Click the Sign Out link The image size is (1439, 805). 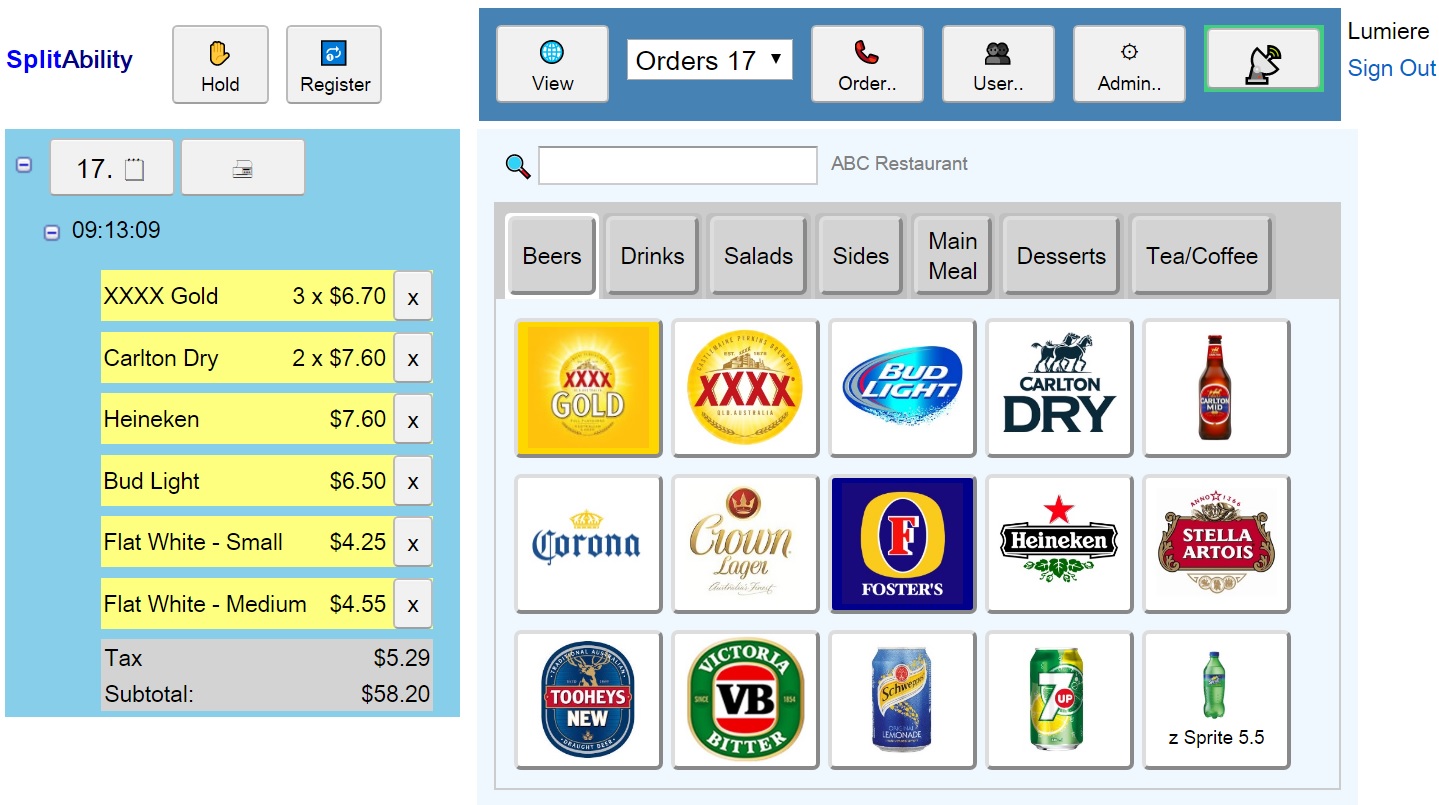coord(1392,68)
